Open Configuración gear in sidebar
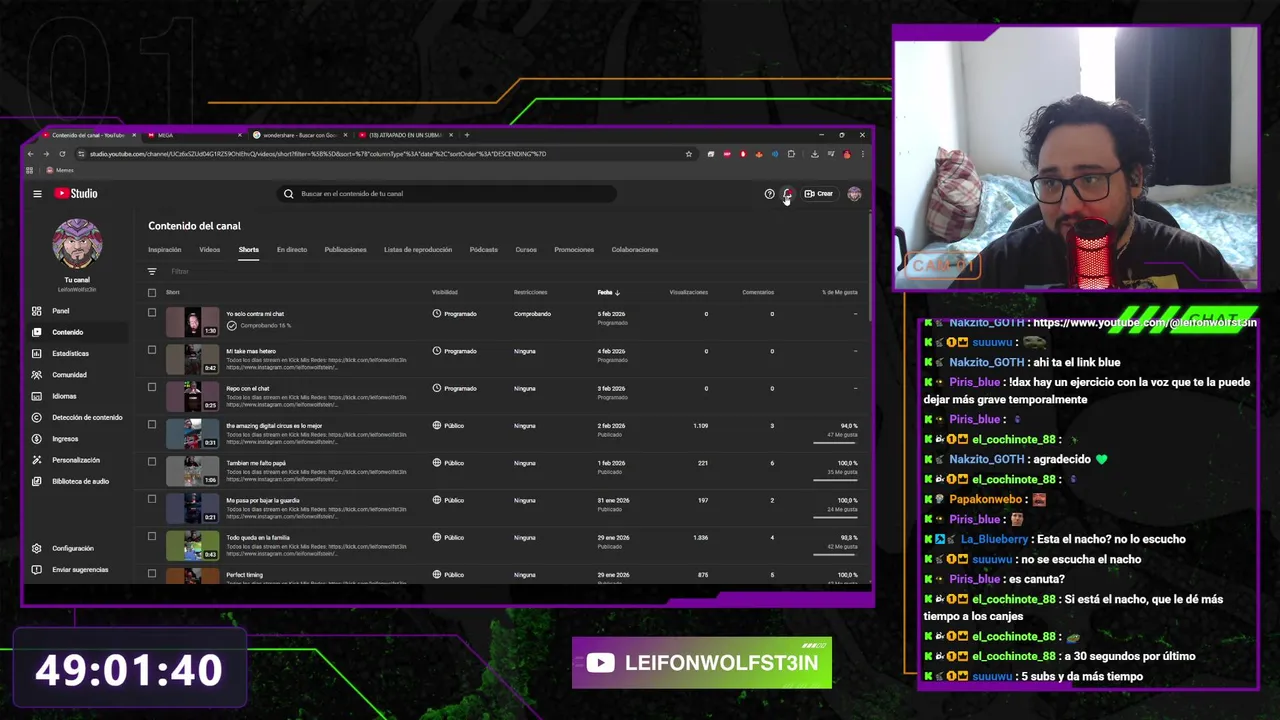 click(x=37, y=548)
